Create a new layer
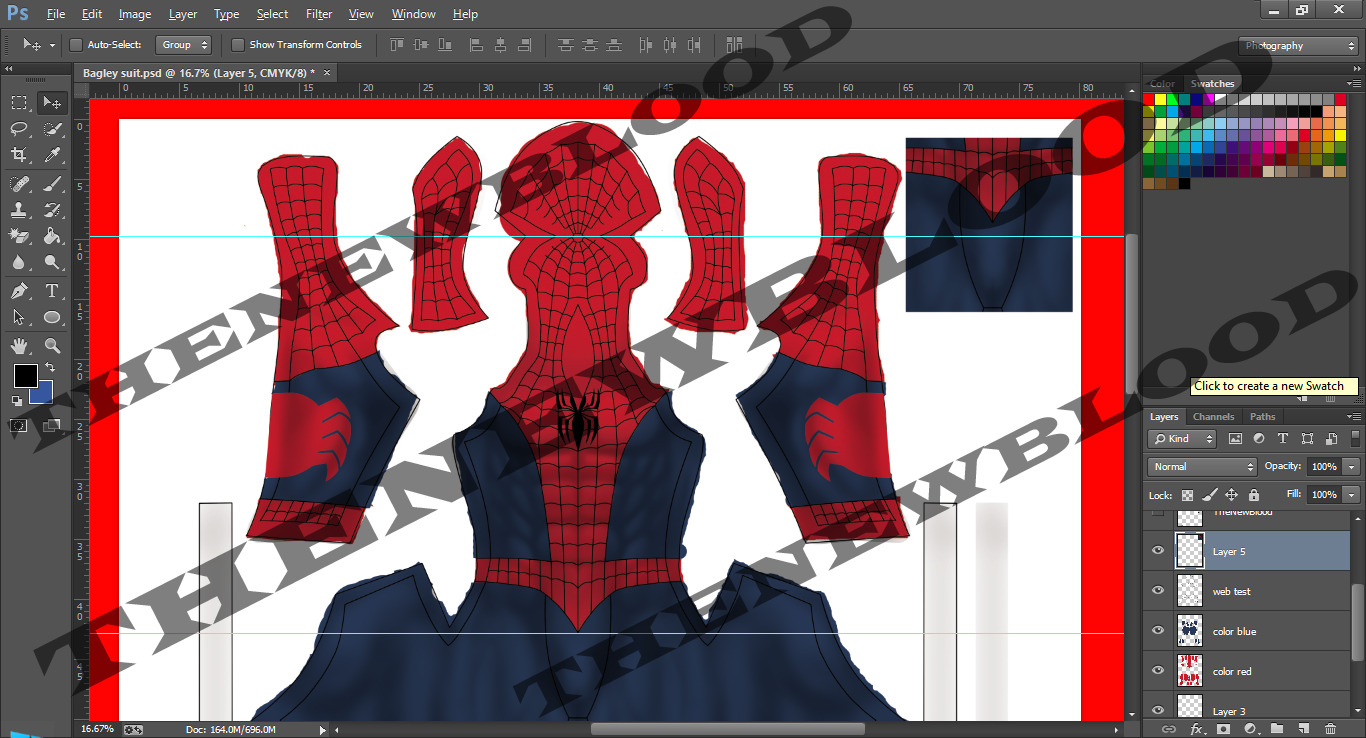The width and height of the screenshot is (1366, 738). [1304, 729]
